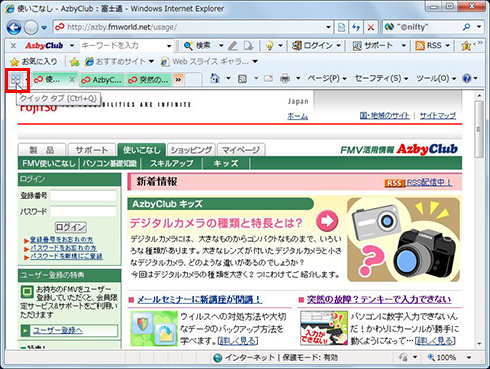Click the light bulb toolbar icon

(269, 46)
